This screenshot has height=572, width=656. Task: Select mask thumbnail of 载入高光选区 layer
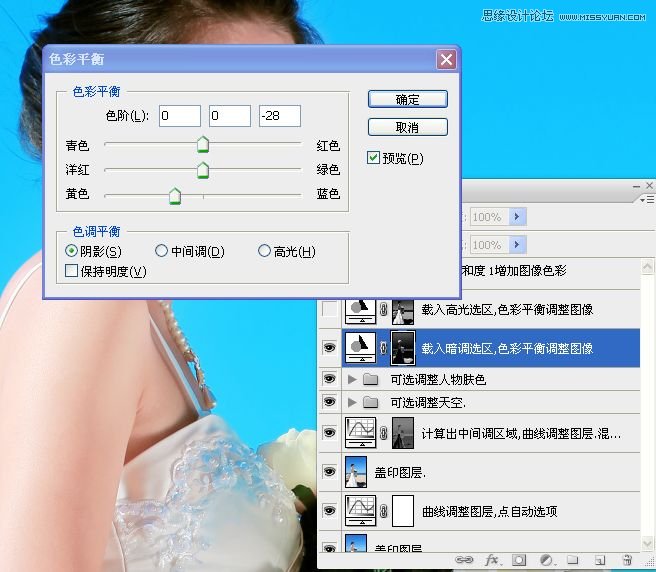tap(403, 312)
